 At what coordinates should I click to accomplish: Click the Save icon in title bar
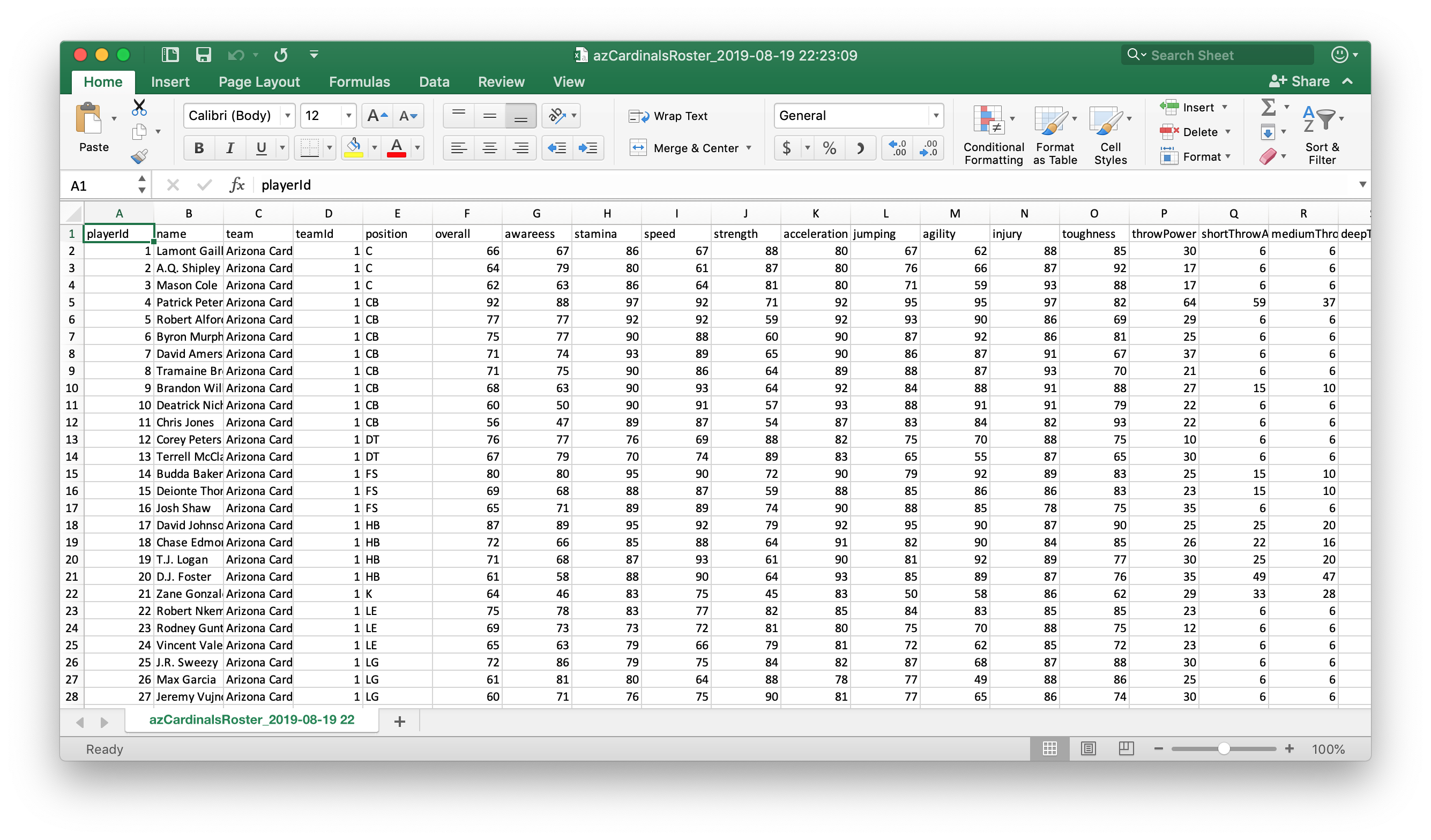tap(203, 55)
